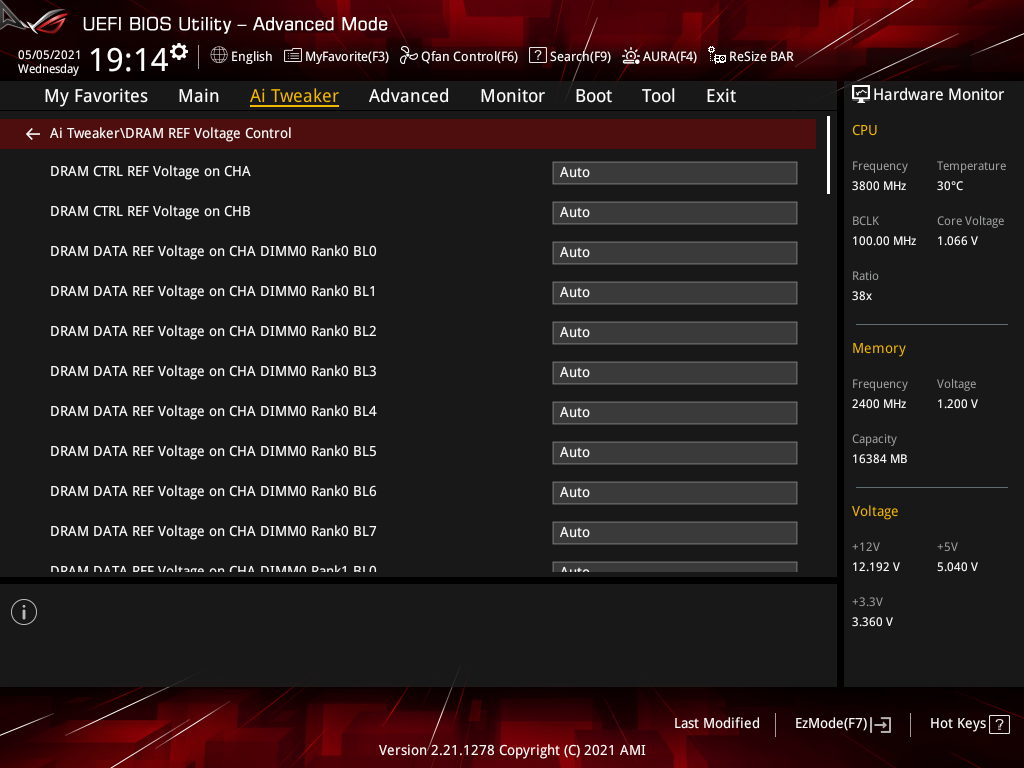Open Search(F9) question mark icon
This screenshot has width=1024, height=768.
[537, 56]
